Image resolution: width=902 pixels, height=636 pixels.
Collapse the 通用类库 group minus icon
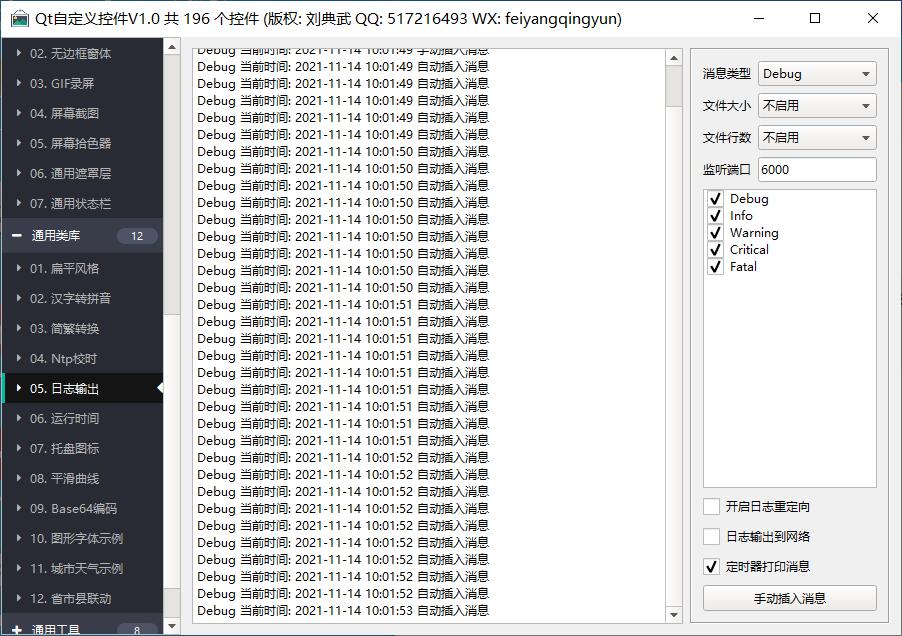coord(17,236)
